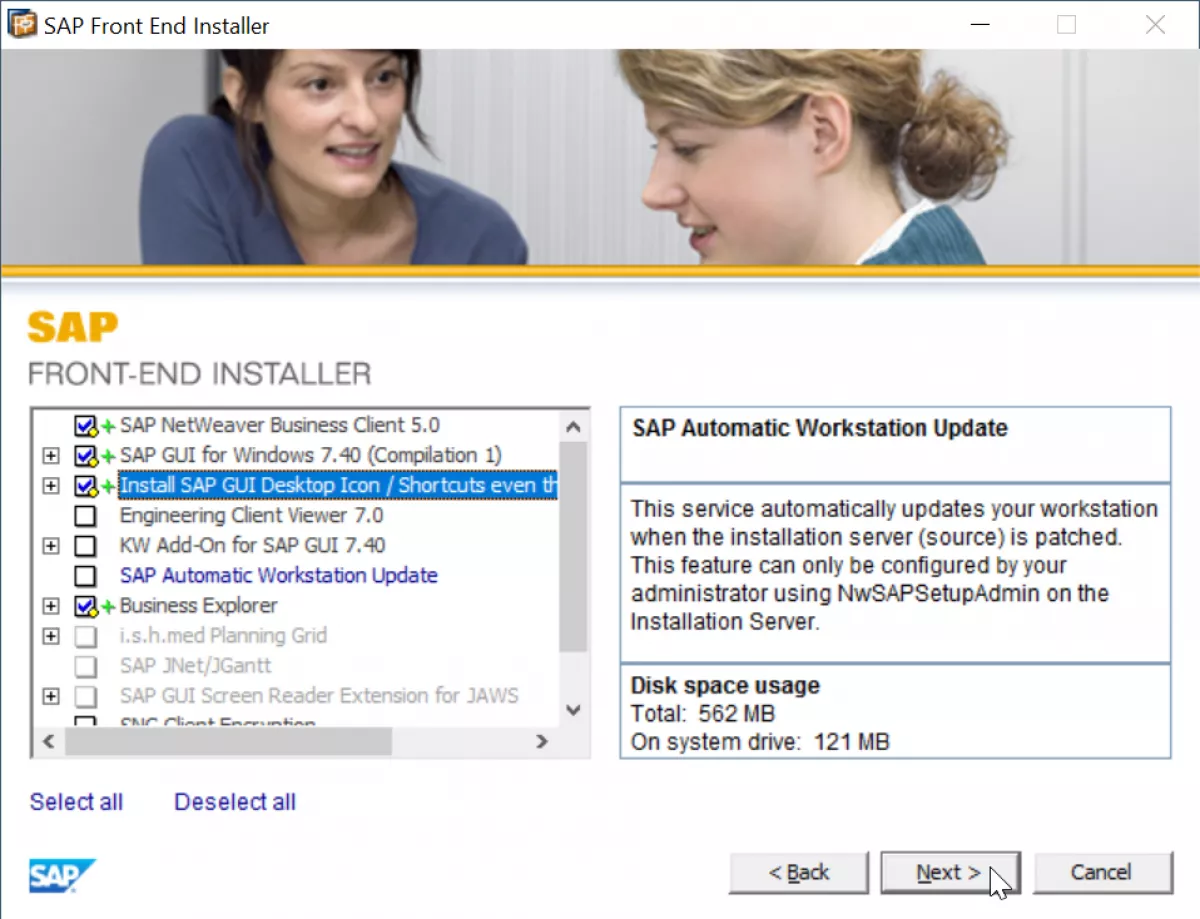Click the horizontal scroll right arrow

542,741
